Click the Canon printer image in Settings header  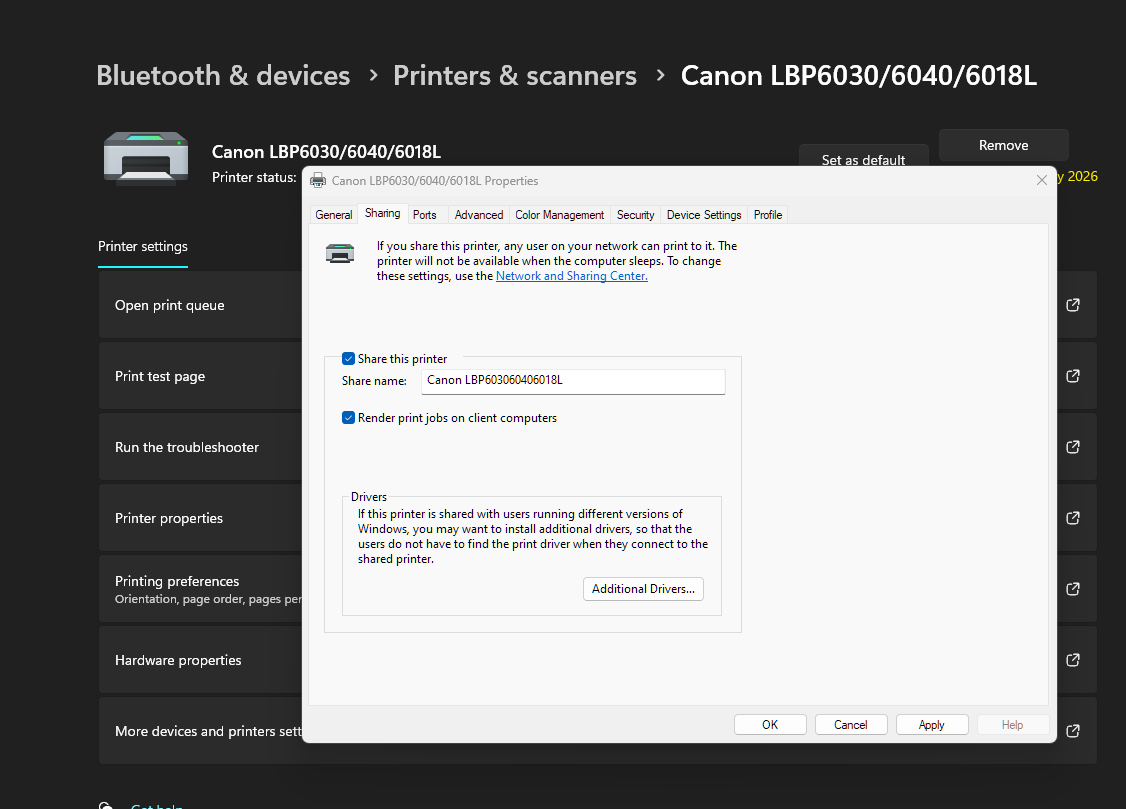pos(146,159)
